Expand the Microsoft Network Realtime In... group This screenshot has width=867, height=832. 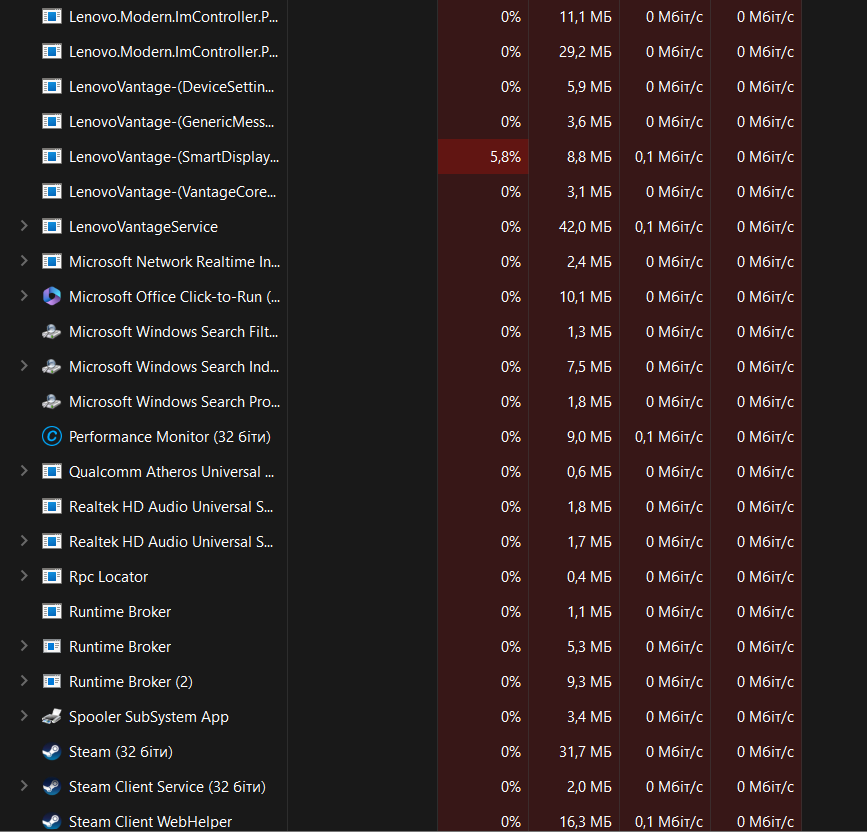point(24,261)
